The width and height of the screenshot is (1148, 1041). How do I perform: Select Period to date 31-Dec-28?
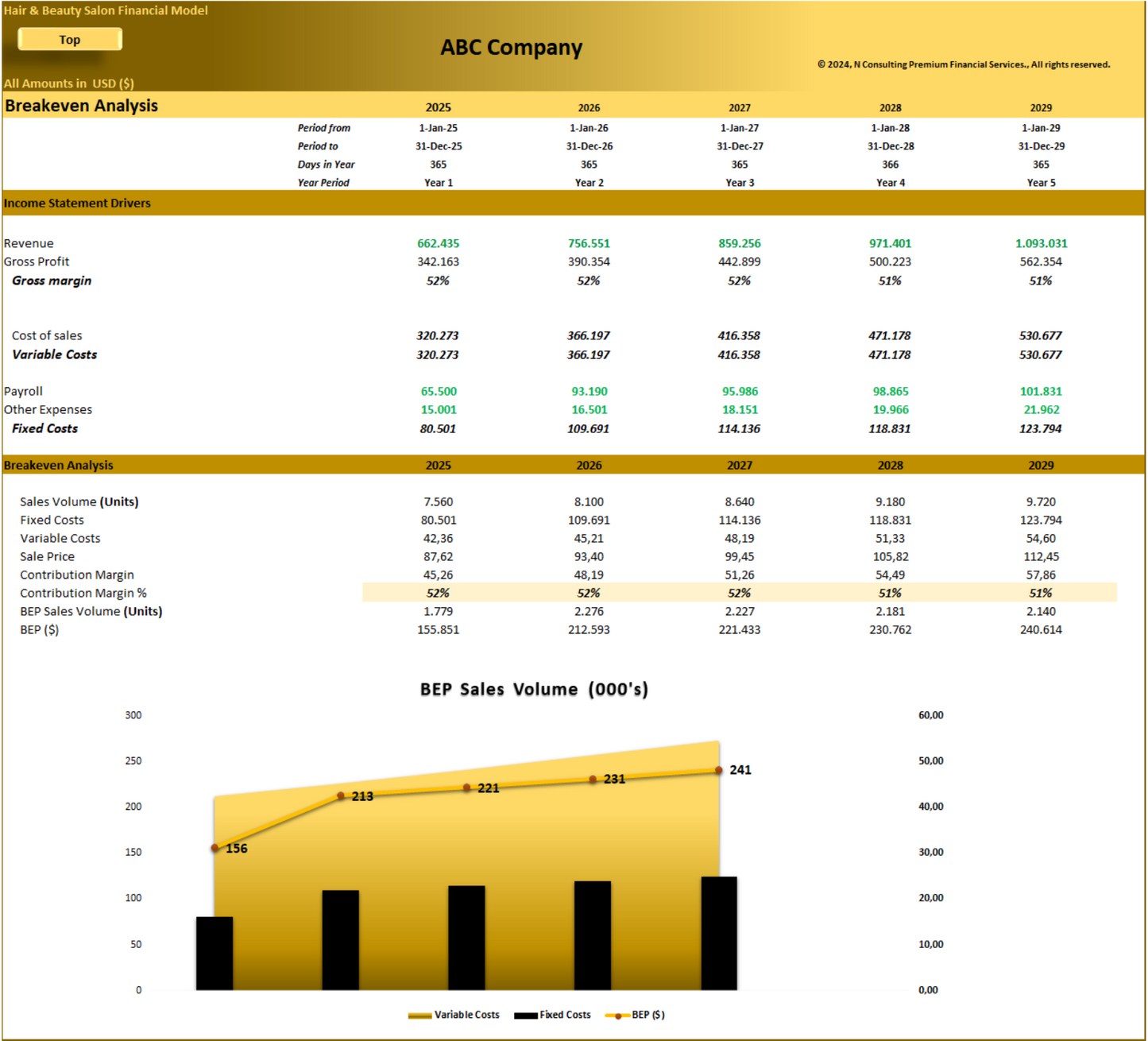click(x=891, y=146)
